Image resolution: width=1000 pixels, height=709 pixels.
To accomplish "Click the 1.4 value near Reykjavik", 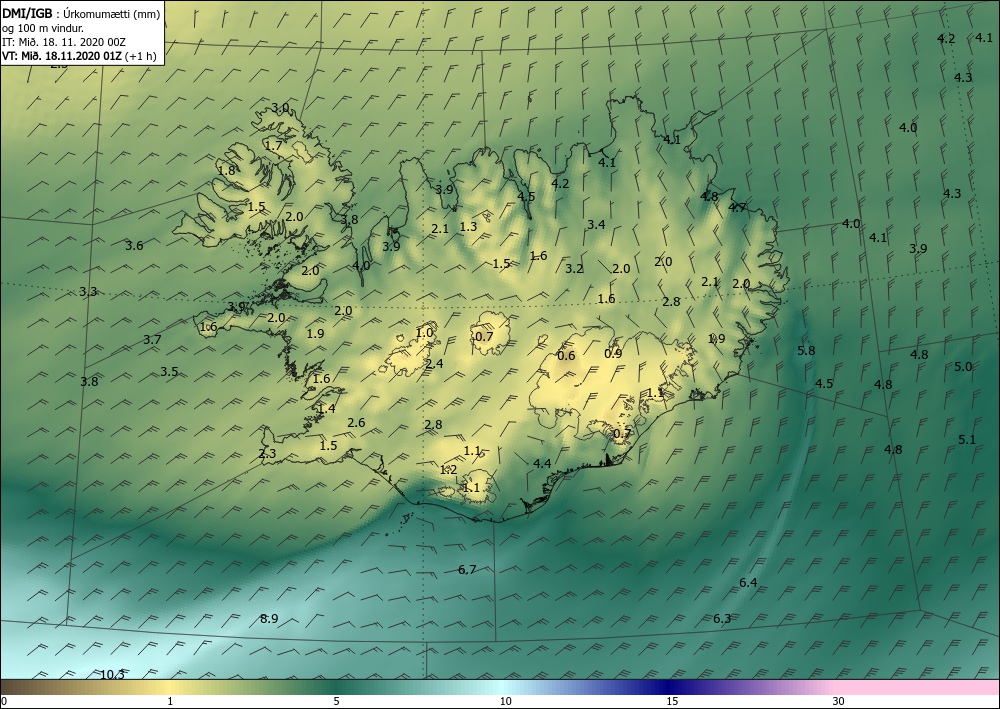I will [x=327, y=409].
